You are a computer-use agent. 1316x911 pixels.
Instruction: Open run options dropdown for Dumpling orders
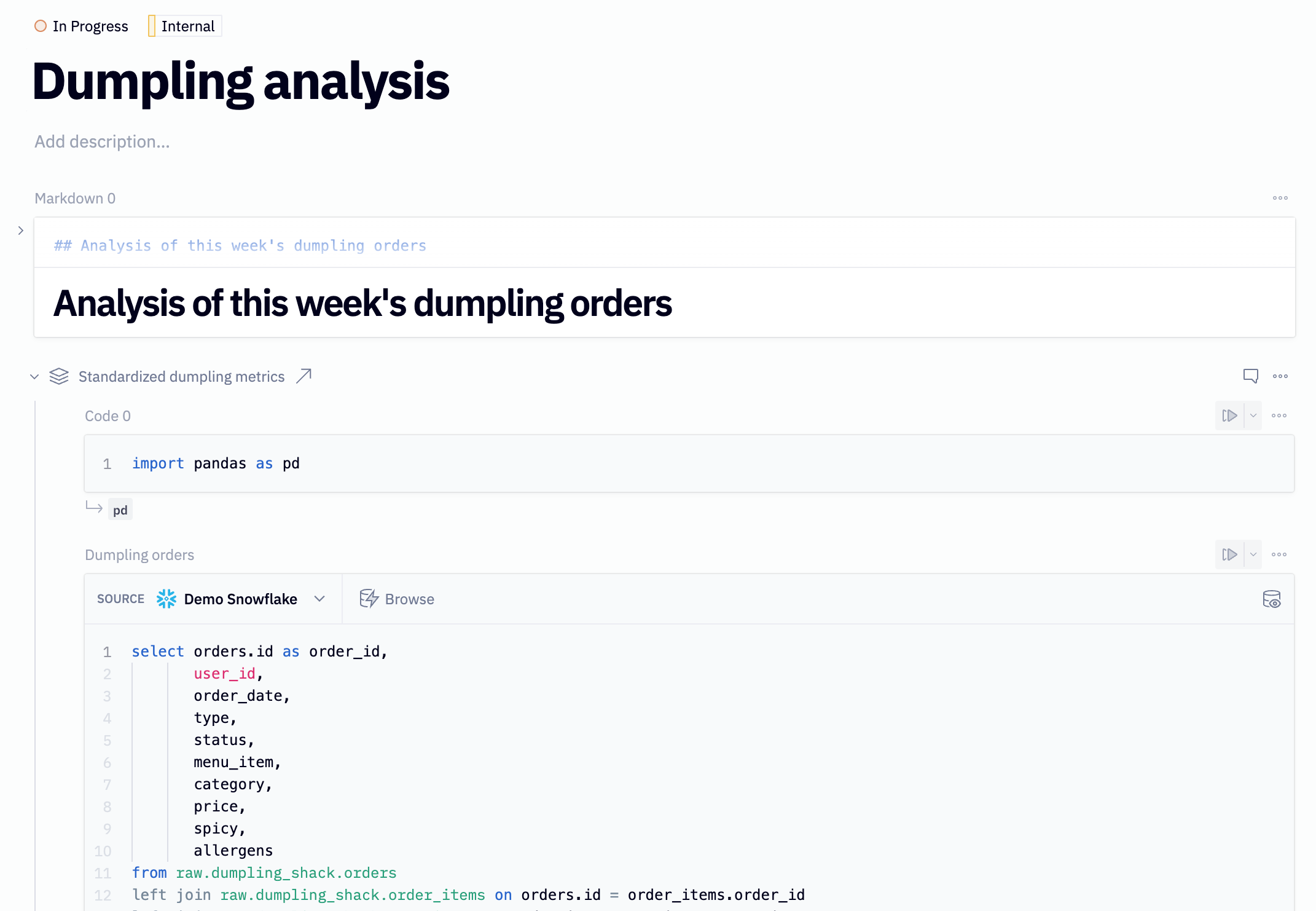point(1253,554)
